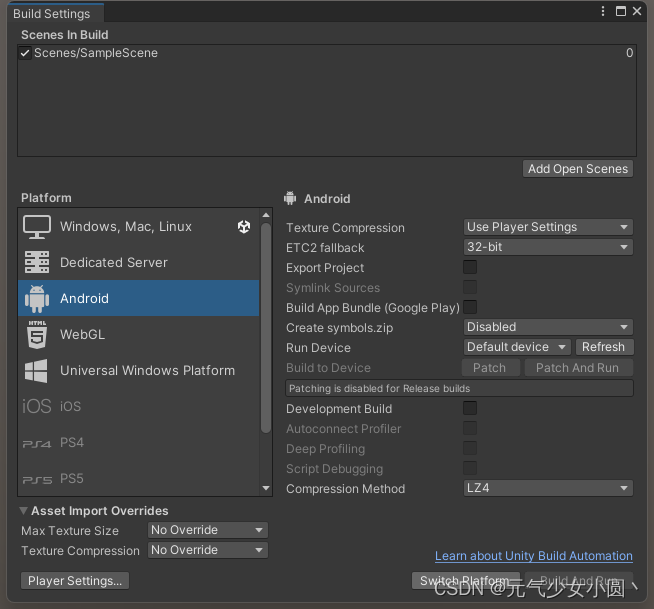
Task: Open the Compression Method LZ4 dropdown
Action: (x=548, y=488)
